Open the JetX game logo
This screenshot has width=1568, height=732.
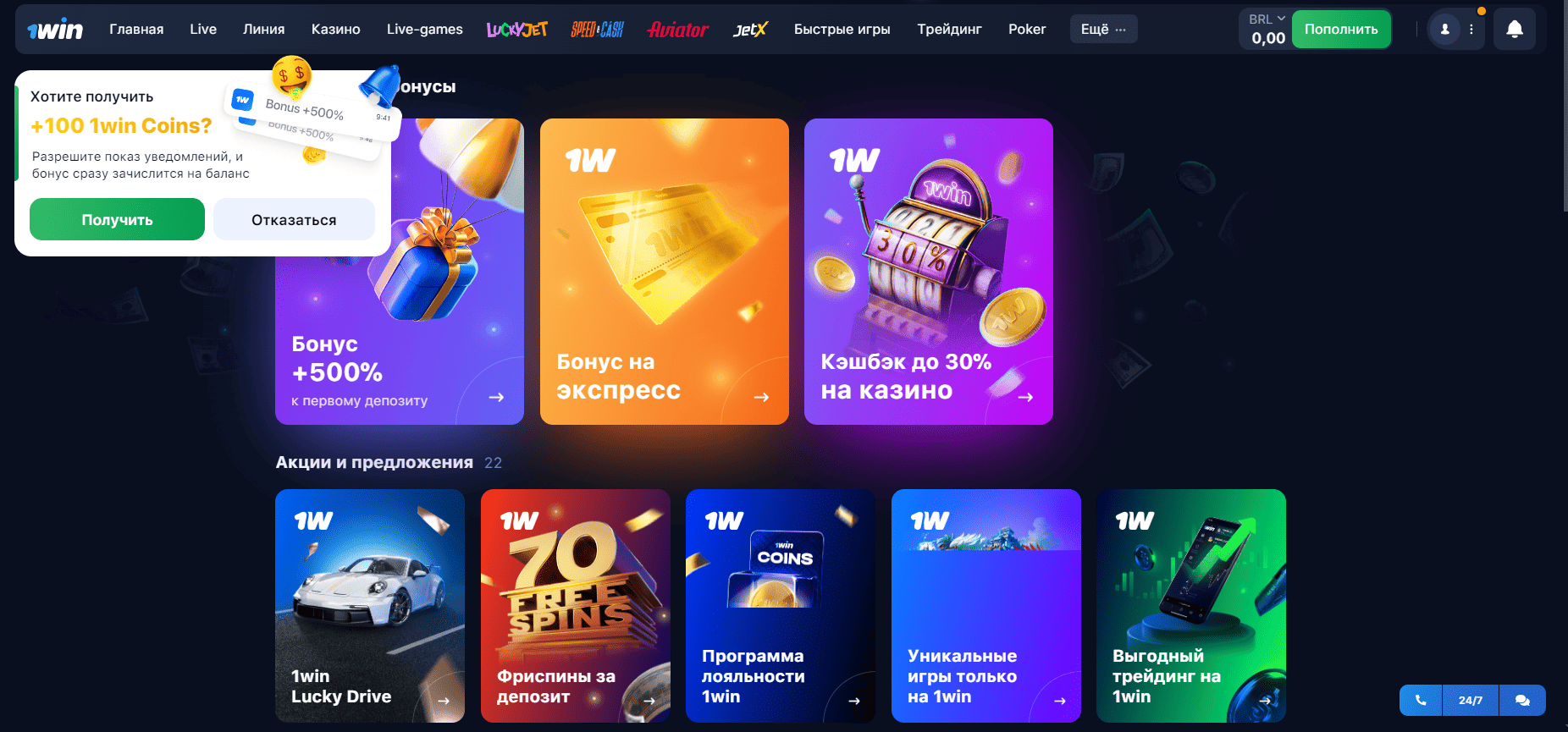749,30
